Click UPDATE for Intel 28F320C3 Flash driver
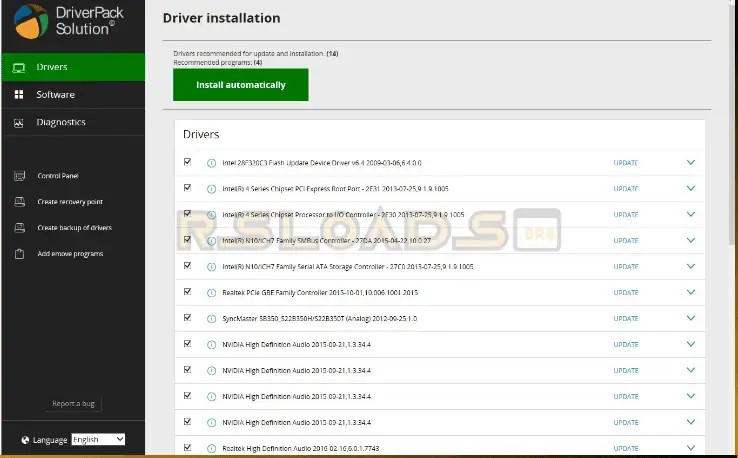 click(626, 163)
